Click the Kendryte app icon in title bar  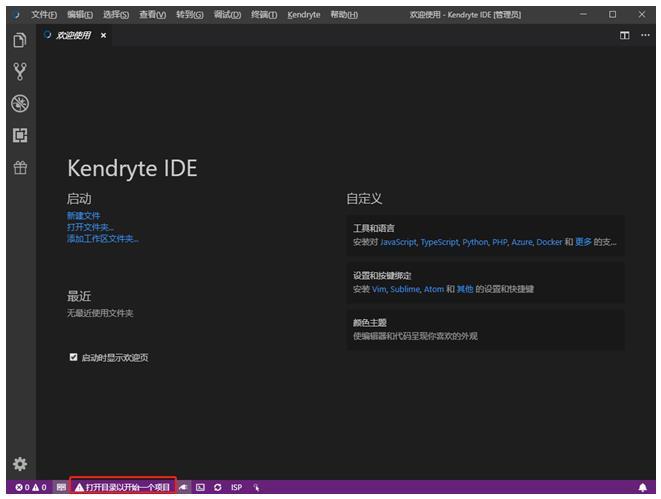pyautogui.click(x=16, y=15)
